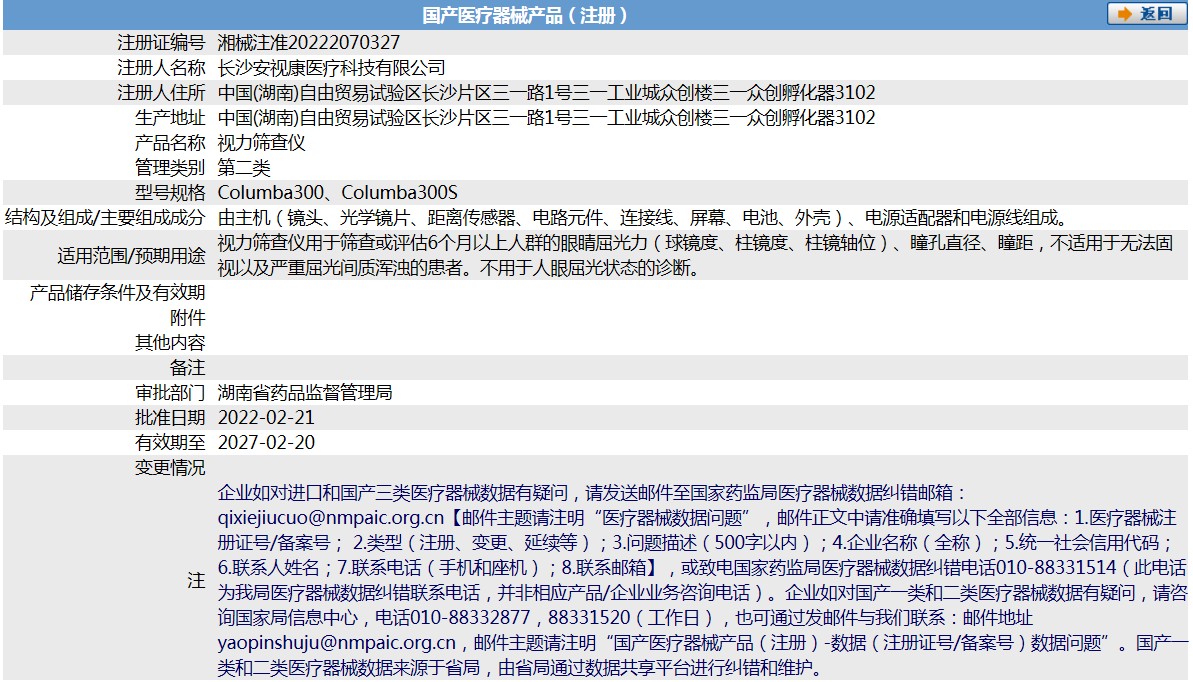The height and width of the screenshot is (682, 1193).
Task: Select the notice line starting 企业如对进口和国产三类
Action: (592, 493)
